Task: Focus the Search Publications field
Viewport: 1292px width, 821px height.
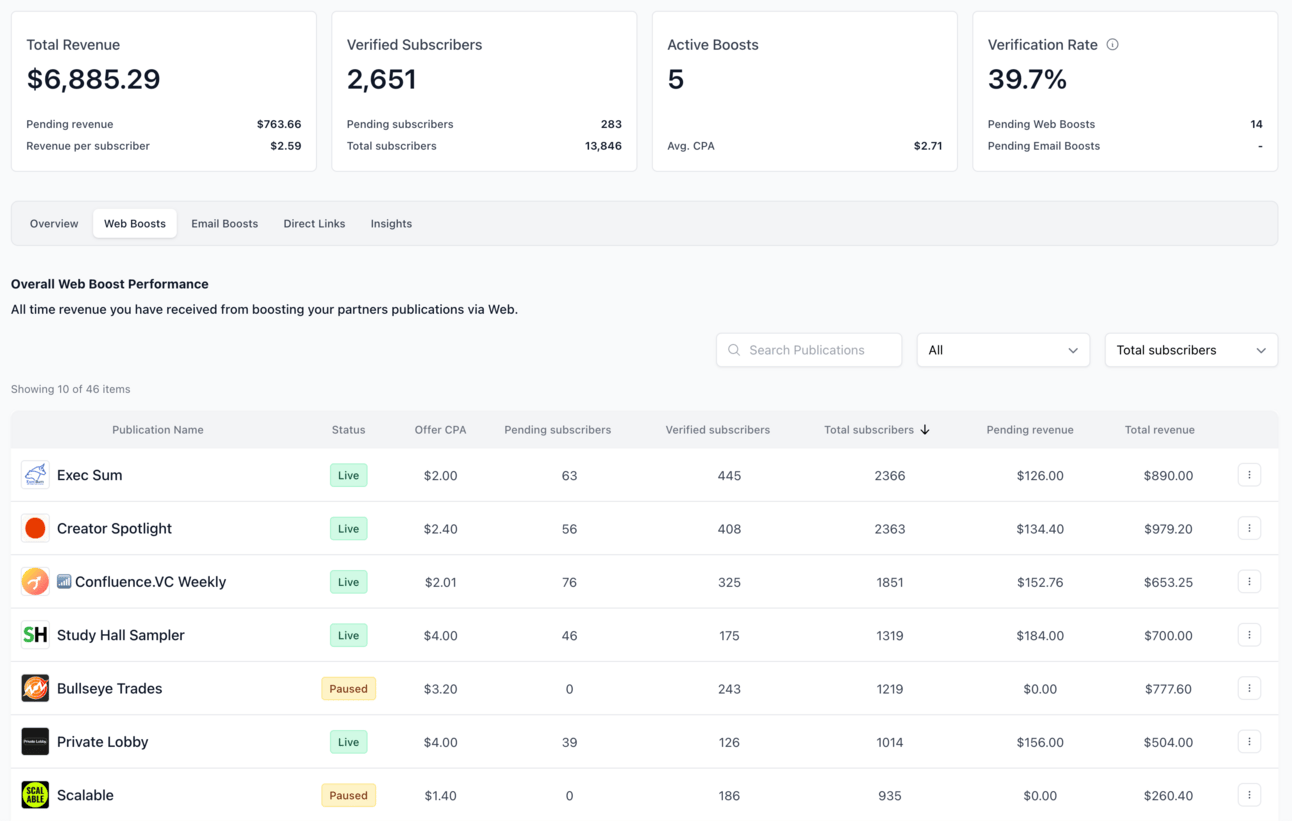Action: click(x=809, y=350)
